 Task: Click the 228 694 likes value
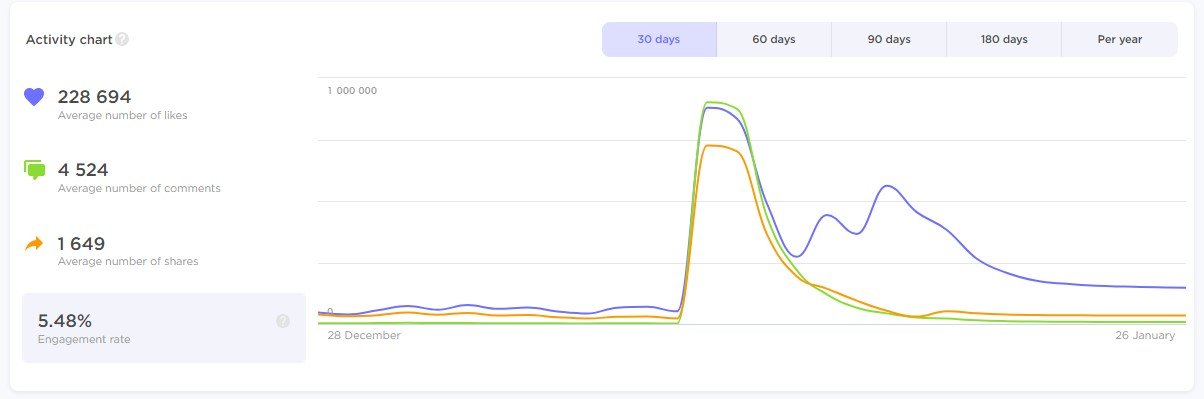click(95, 97)
